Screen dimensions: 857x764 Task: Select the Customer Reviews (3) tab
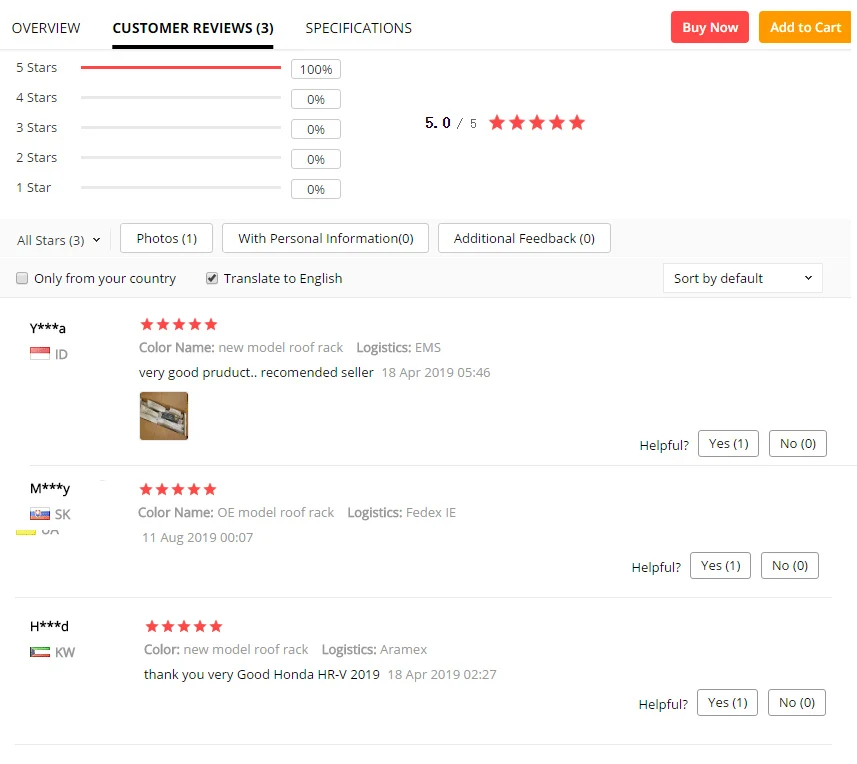point(193,28)
